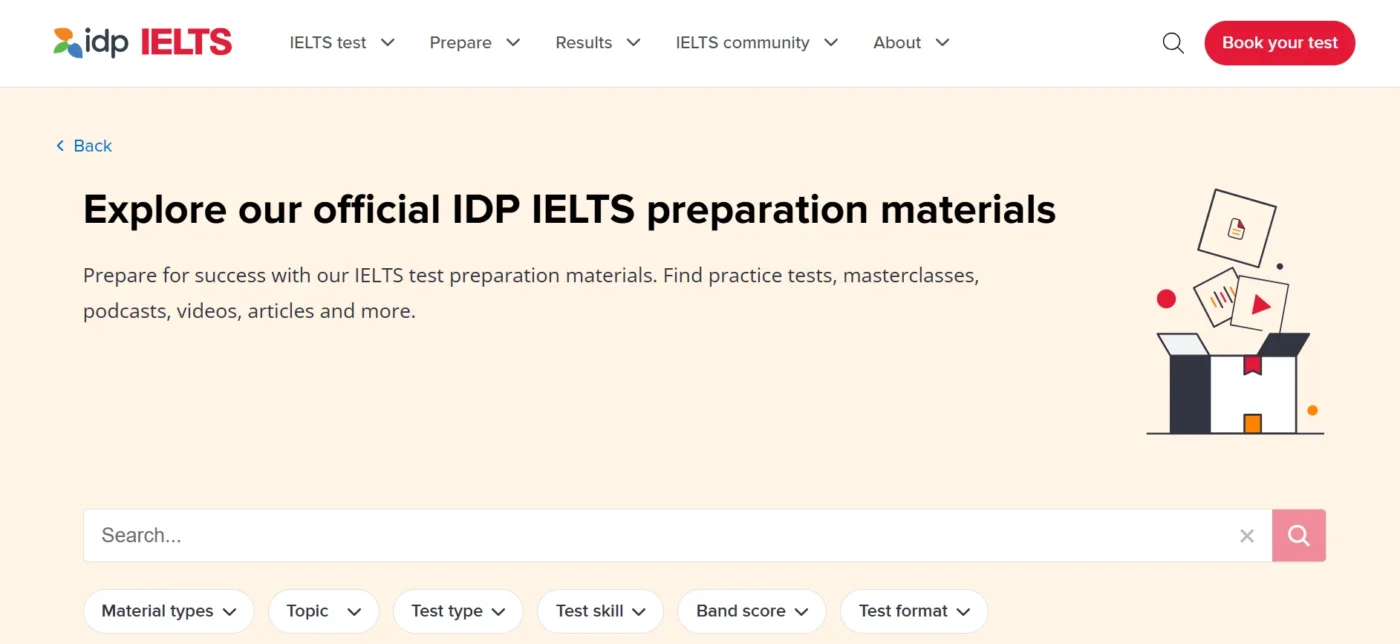Click the X icon to clear the search field
Image resolution: width=1400 pixels, height=644 pixels.
point(1247,535)
